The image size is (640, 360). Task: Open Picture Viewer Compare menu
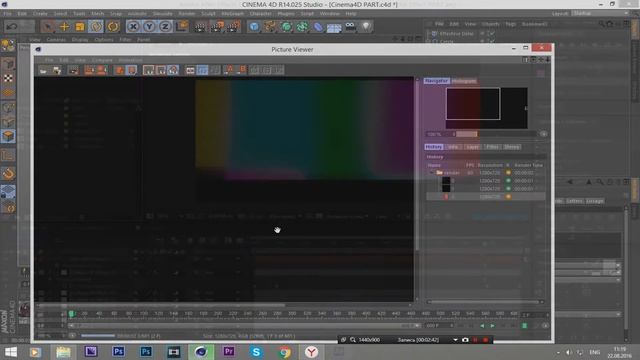tap(102, 60)
